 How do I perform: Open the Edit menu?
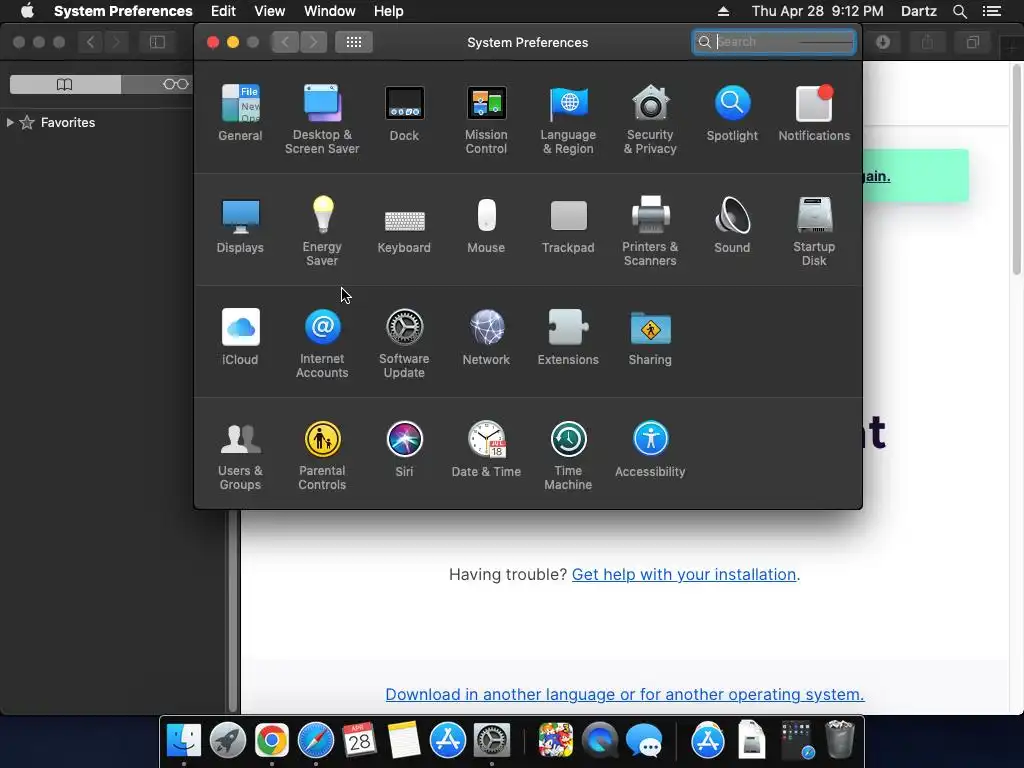(x=223, y=11)
